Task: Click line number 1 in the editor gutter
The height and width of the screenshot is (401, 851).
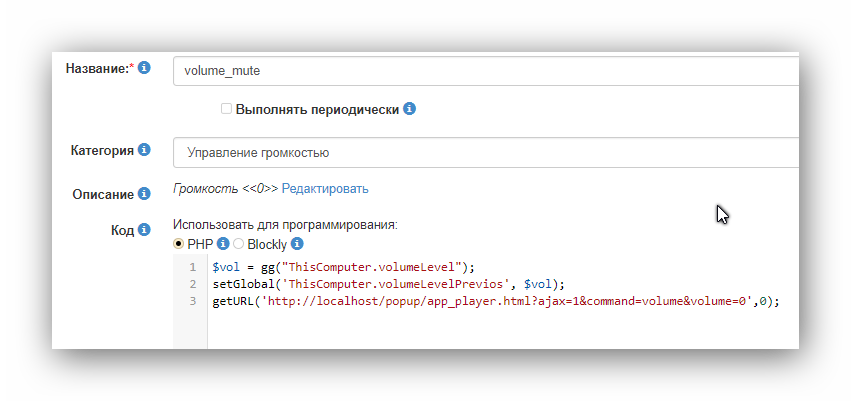Action: (x=192, y=267)
